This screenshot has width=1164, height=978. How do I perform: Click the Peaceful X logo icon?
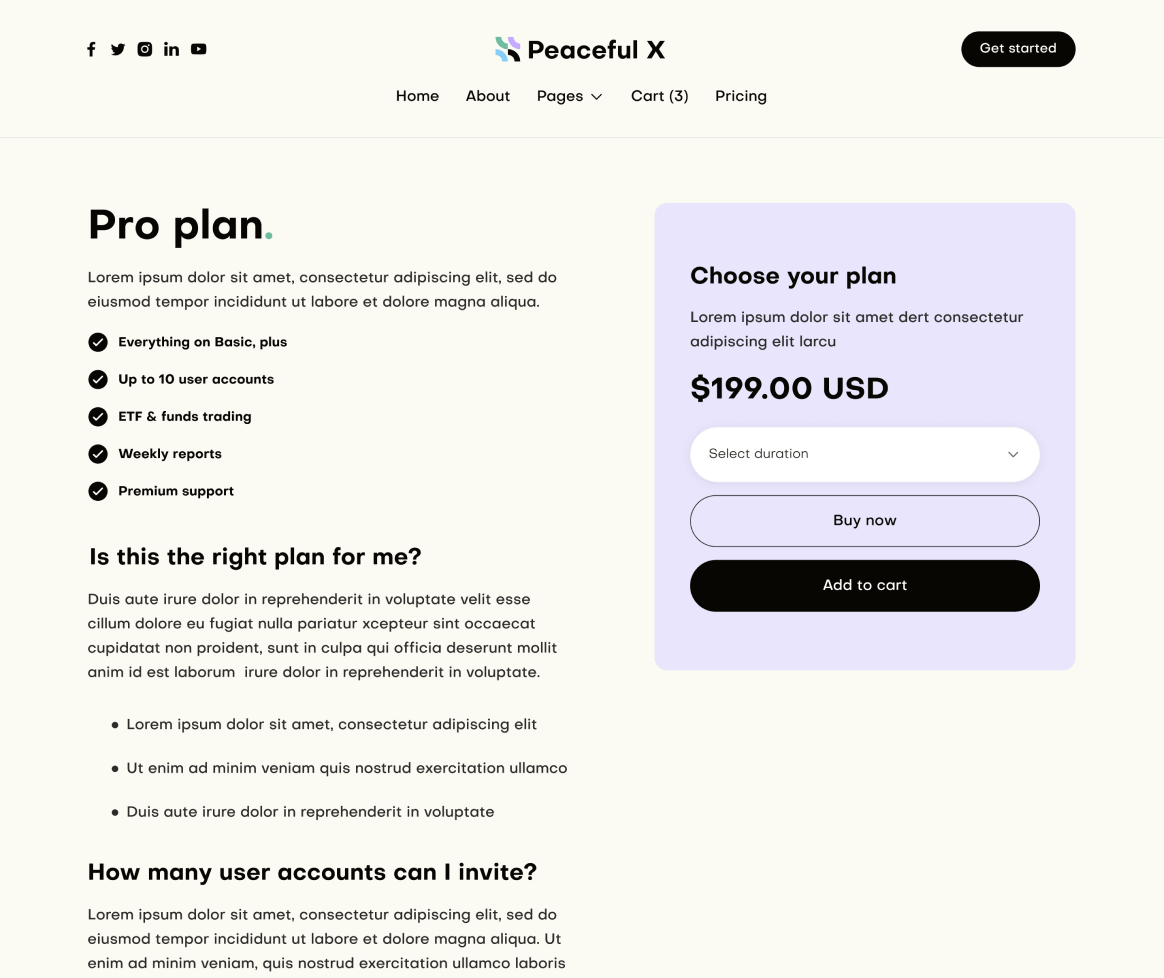507,49
